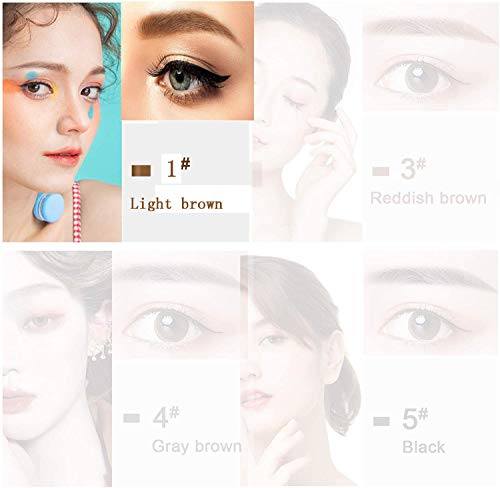Viewport: 500px width, 488px height.
Task: Open the light brown eyebrow close-up photo
Action: [x=188, y=61]
